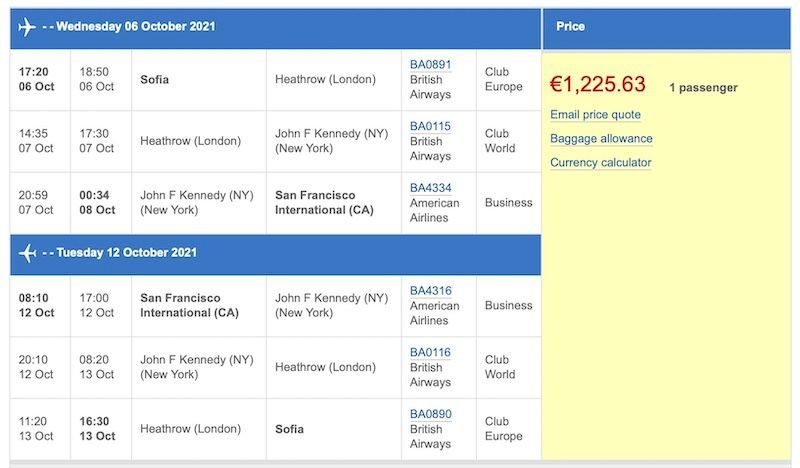
Task: Open flight BA4334 American Airlines link
Action: (431, 188)
